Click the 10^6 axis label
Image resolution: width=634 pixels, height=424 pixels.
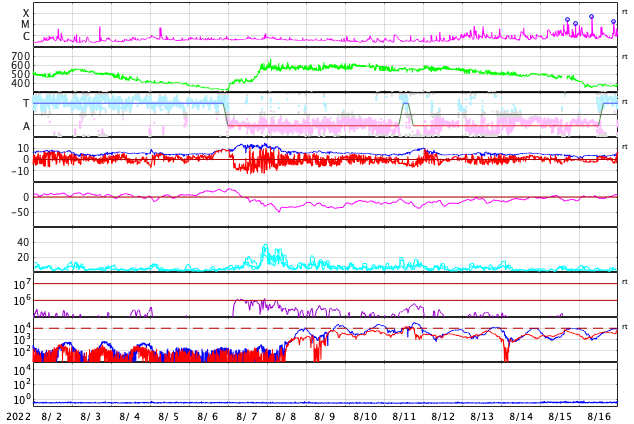[x=22, y=301]
